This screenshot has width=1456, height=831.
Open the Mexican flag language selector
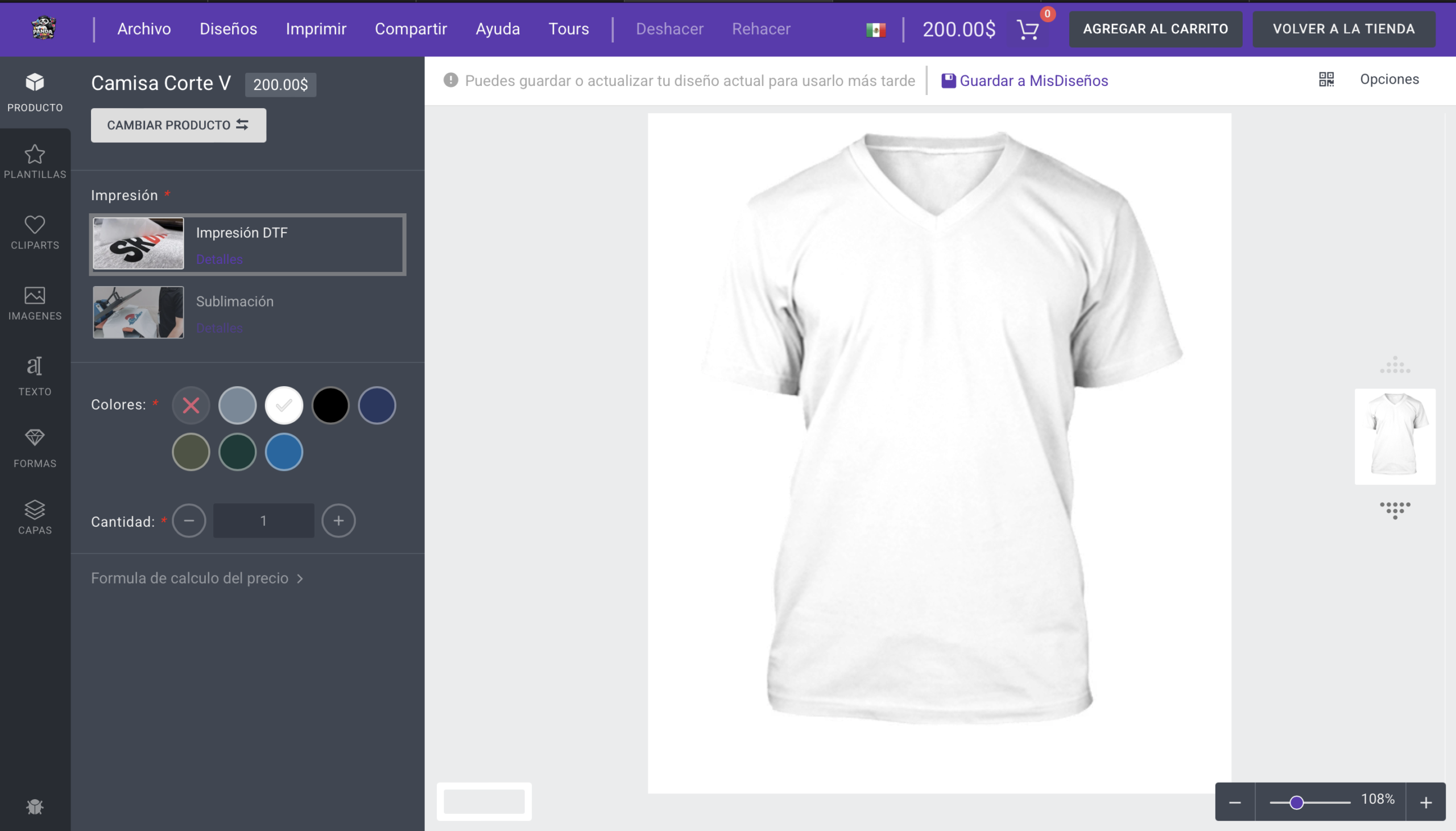coord(875,30)
